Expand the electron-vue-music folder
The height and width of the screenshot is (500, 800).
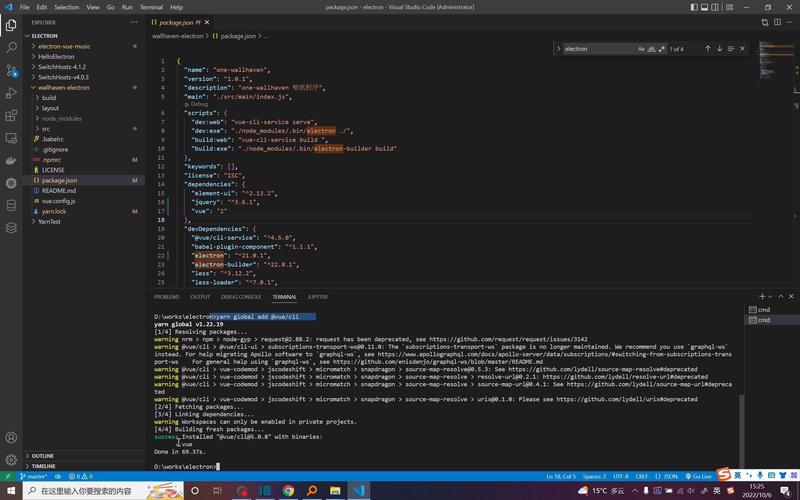pos(64,46)
